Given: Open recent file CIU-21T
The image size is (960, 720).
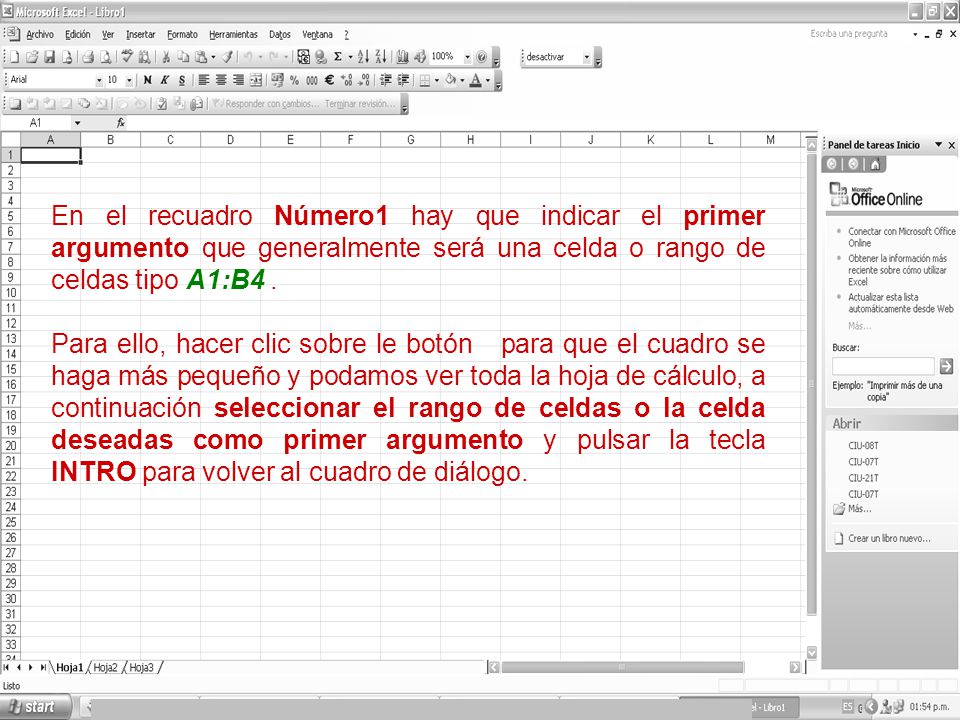Looking at the screenshot, I should [x=863, y=478].
